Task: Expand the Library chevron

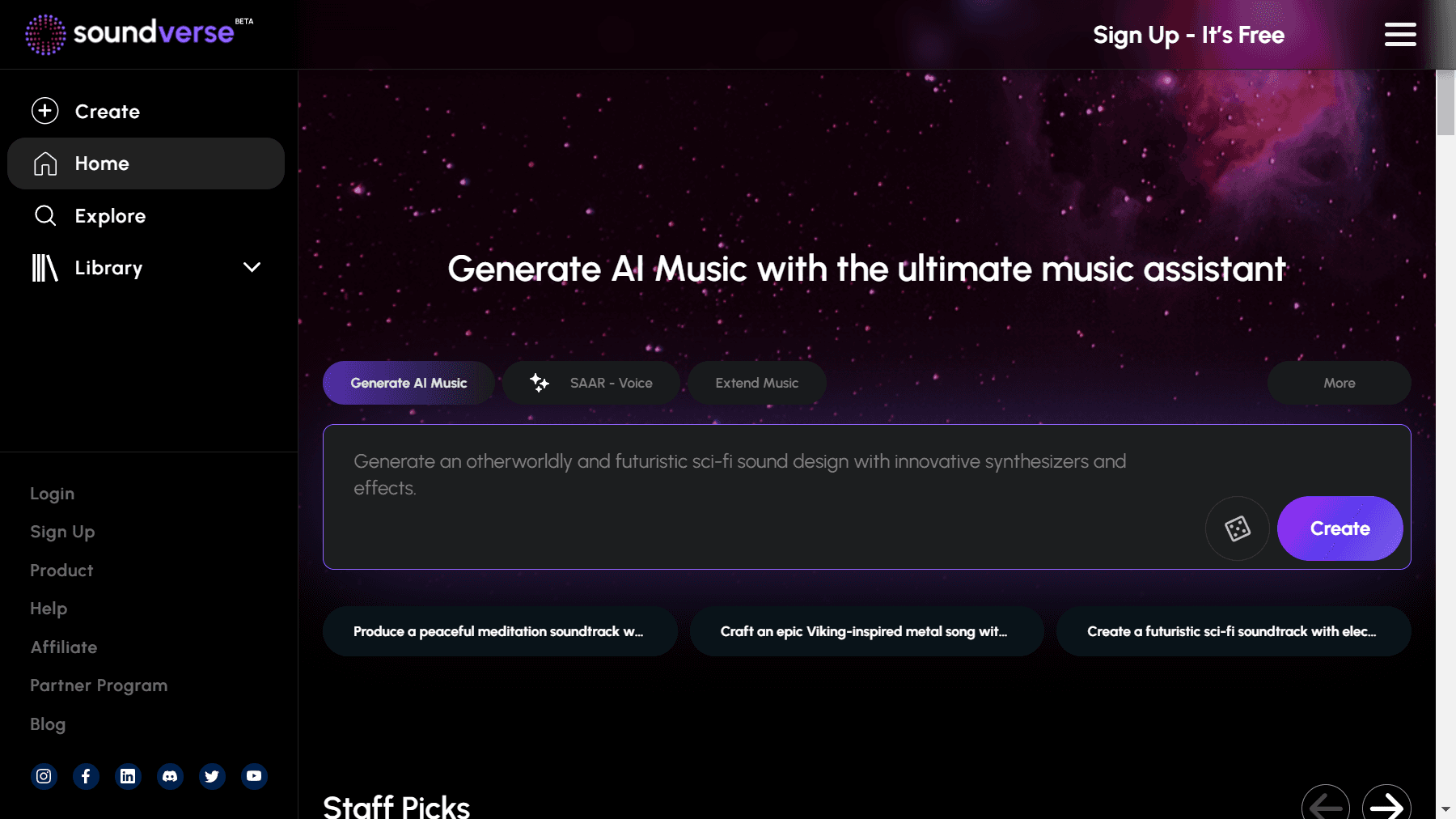Action: [x=252, y=267]
